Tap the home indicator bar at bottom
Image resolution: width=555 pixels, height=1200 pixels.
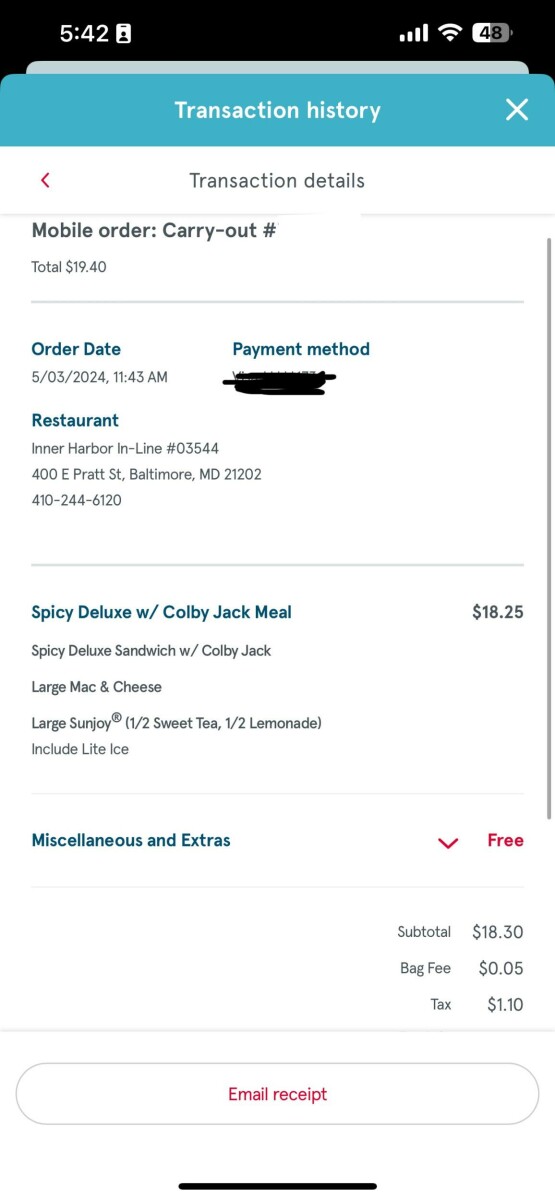[x=277, y=1186]
